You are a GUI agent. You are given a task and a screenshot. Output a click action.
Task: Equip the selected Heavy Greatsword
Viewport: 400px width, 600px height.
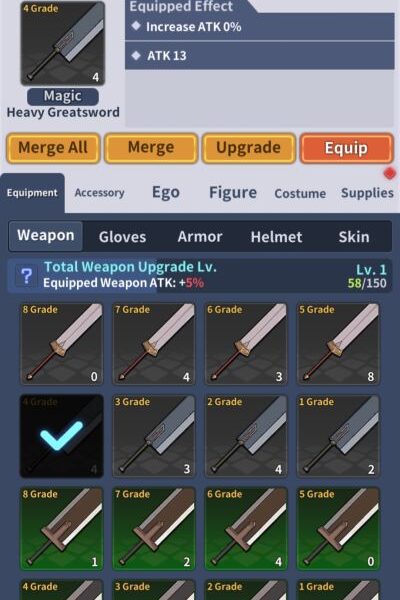tap(346, 148)
